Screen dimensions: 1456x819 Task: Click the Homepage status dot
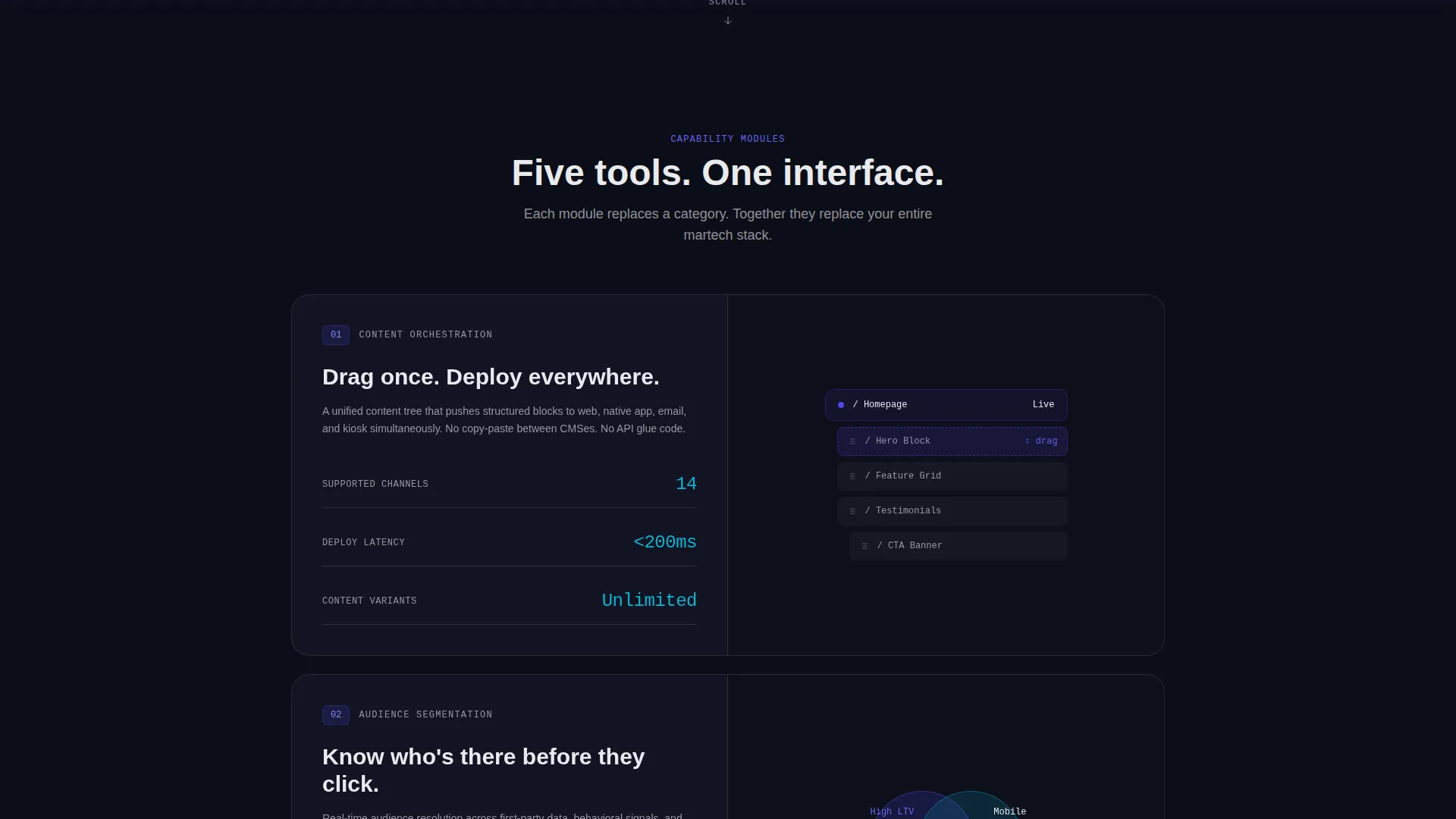pos(841,405)
